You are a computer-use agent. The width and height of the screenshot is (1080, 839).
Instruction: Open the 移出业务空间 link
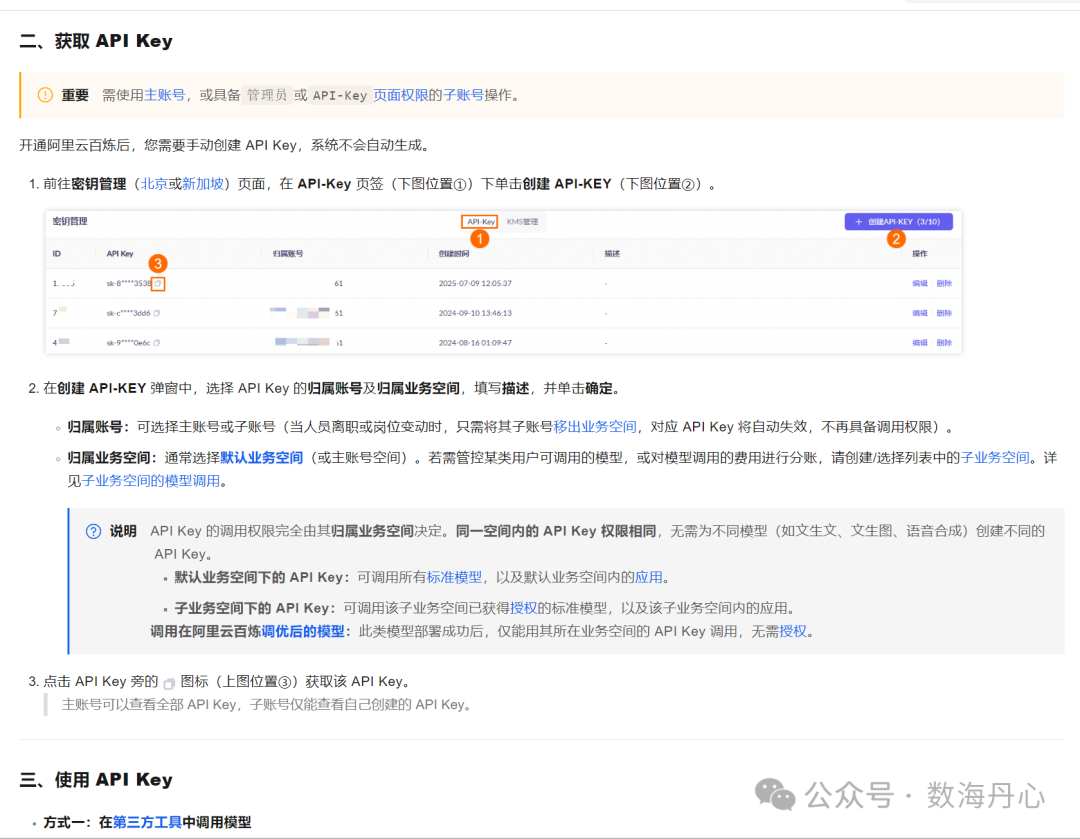pyautogui.click(x=595, y=426)
